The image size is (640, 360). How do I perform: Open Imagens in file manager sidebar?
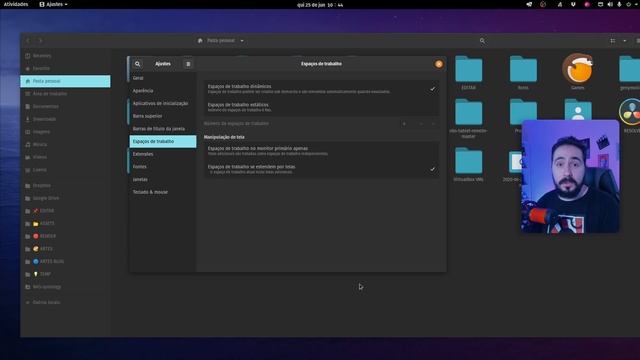coord(65,131)
